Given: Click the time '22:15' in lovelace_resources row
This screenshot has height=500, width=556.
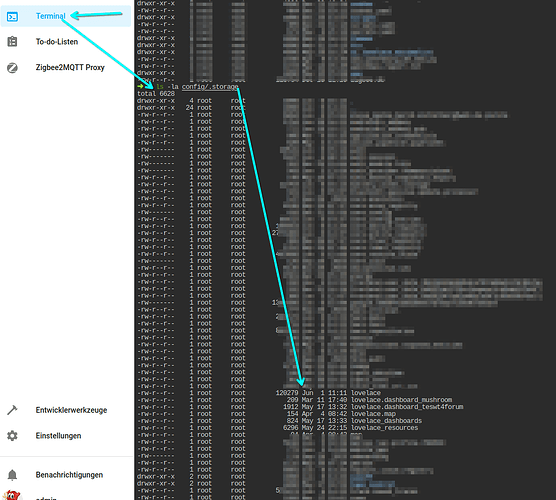Looking at the screenshot, I should (337, 428).
